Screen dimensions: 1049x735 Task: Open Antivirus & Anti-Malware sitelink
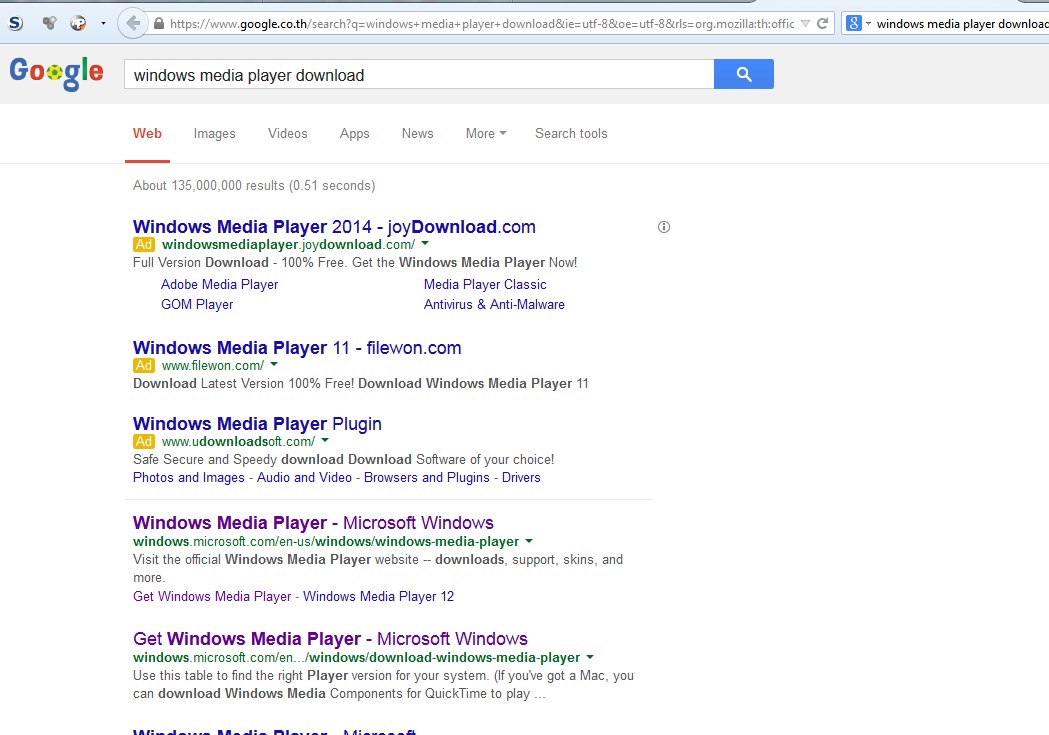coord(494,304)
